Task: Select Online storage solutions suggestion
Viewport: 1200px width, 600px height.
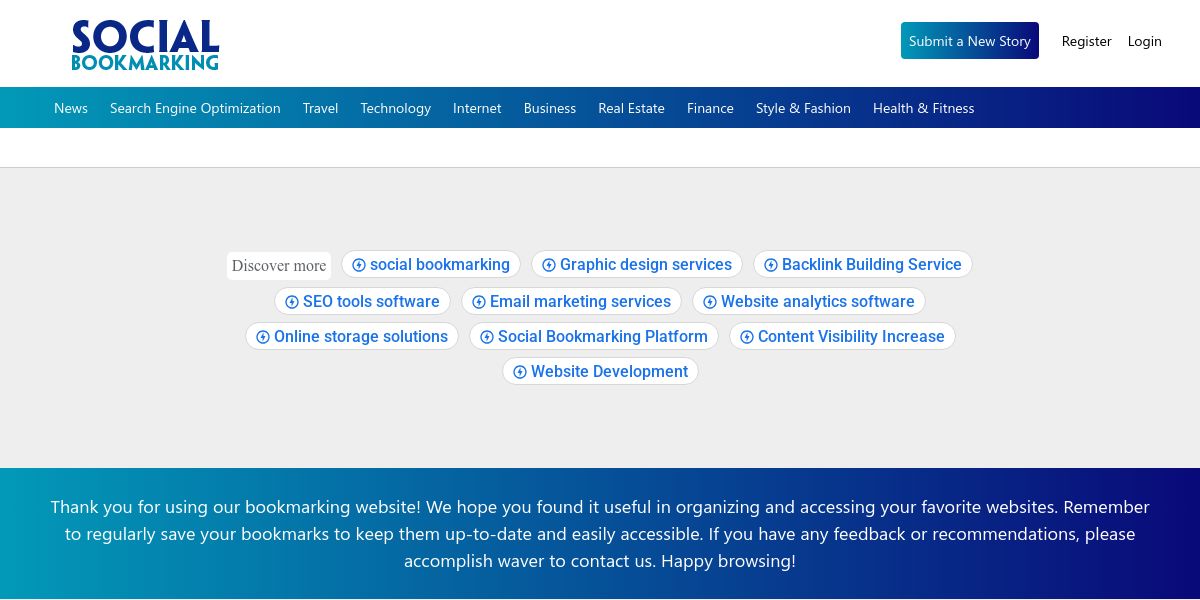Action: click(x=352, y=336)
